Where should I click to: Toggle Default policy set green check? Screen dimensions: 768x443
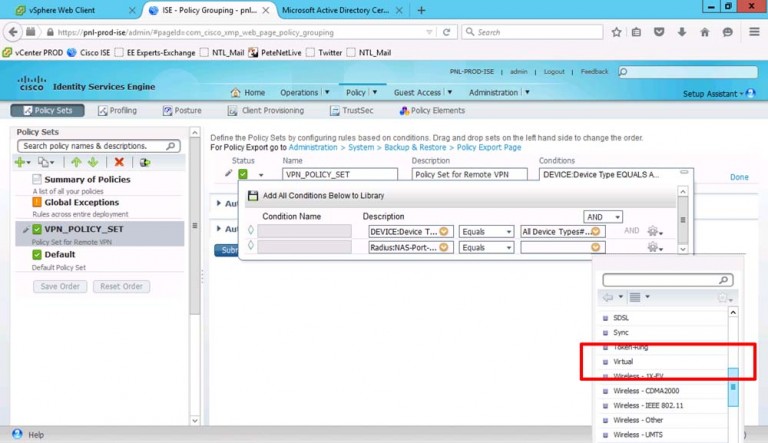37,254
